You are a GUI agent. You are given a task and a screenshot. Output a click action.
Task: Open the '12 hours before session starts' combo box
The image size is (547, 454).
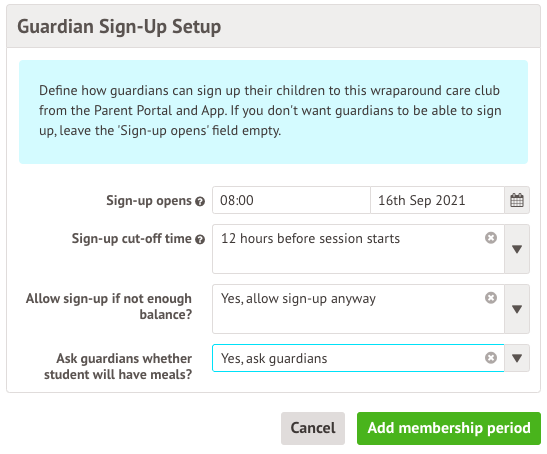tap(358, 249)
